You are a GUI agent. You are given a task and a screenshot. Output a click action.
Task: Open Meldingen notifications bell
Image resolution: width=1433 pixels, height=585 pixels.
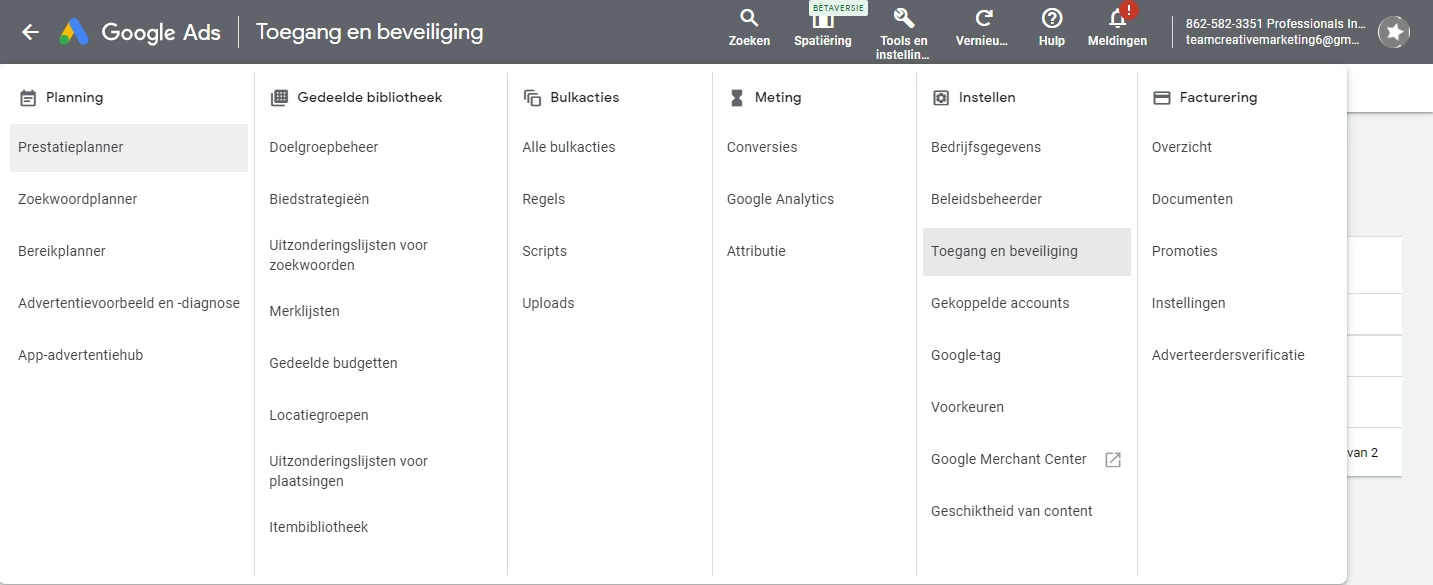pyautogui.click(x=1117, y=28)
